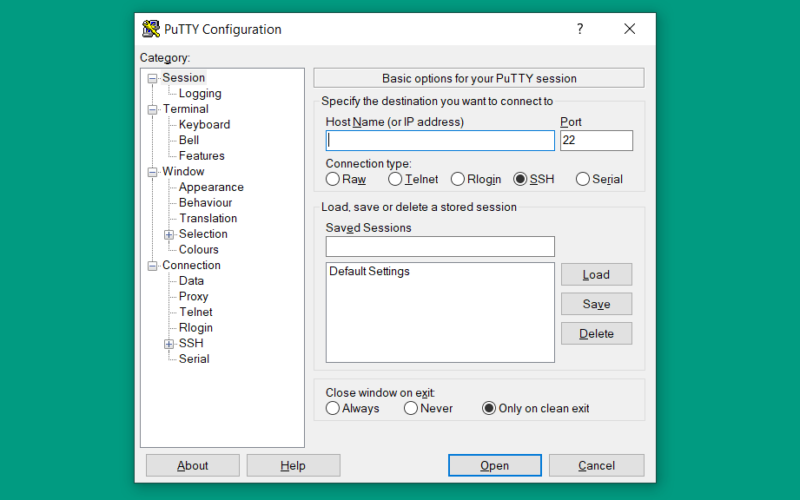The image size is (800, 500).
Task: Click the About button
Action: (193, 465)
